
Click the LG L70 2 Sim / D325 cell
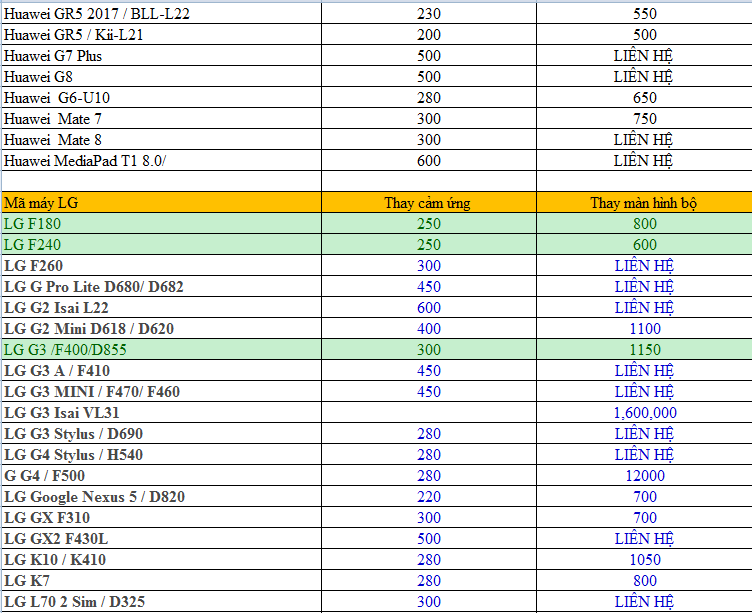pyautogui.click(x=162, y=601)
